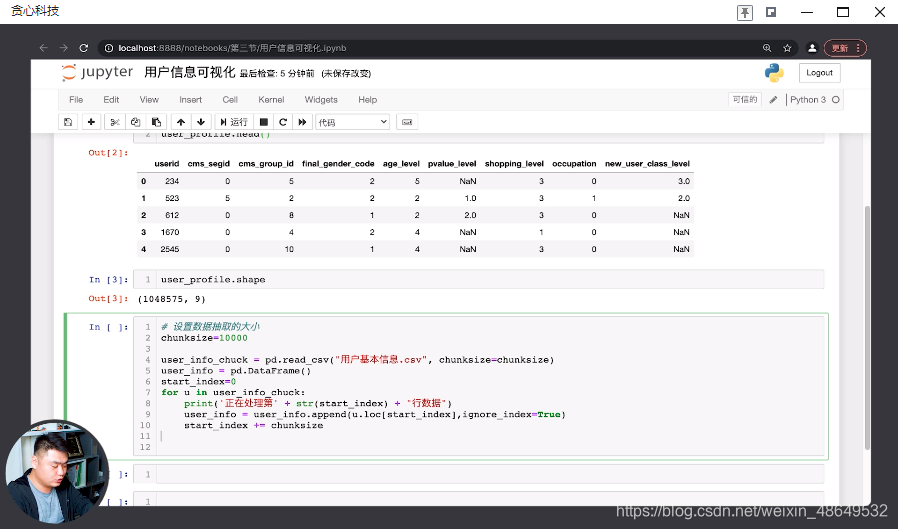898x530 pixels.
Task: Click the zoom magnifier icon in address bar
Action: [x=767, y=48]
